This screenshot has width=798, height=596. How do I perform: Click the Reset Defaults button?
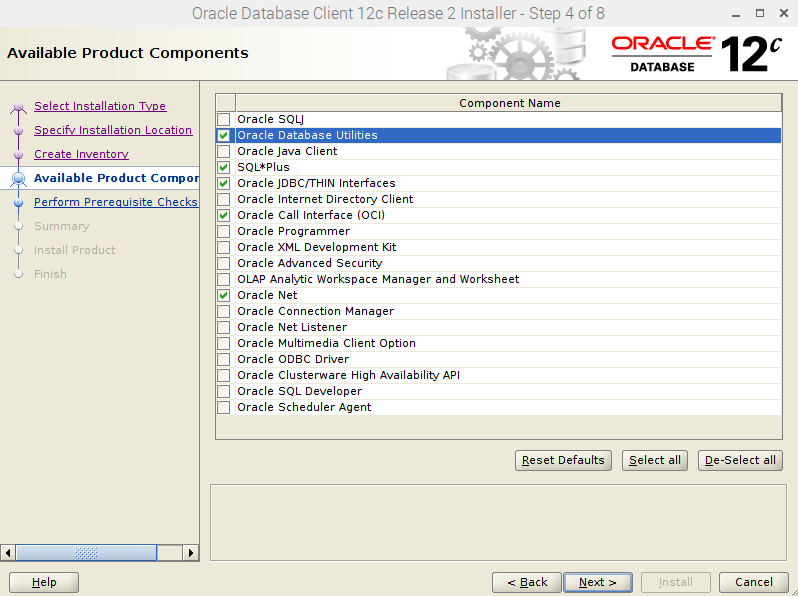(x=563, y=460)
